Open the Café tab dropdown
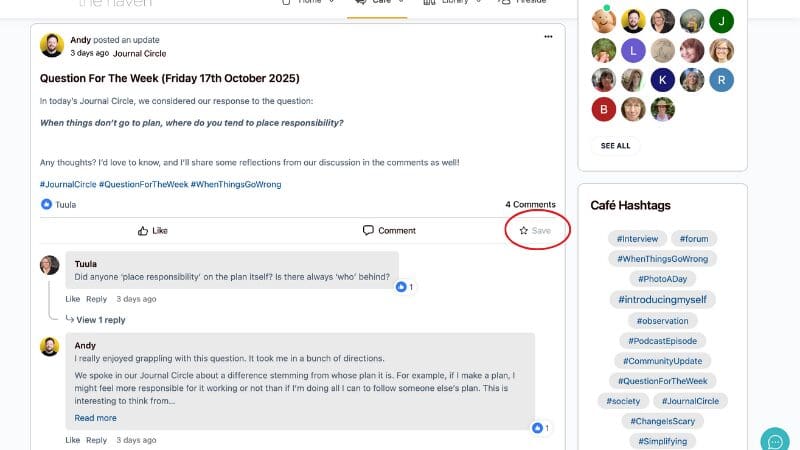Screen dimensions: 800x450 coord(378,3)
